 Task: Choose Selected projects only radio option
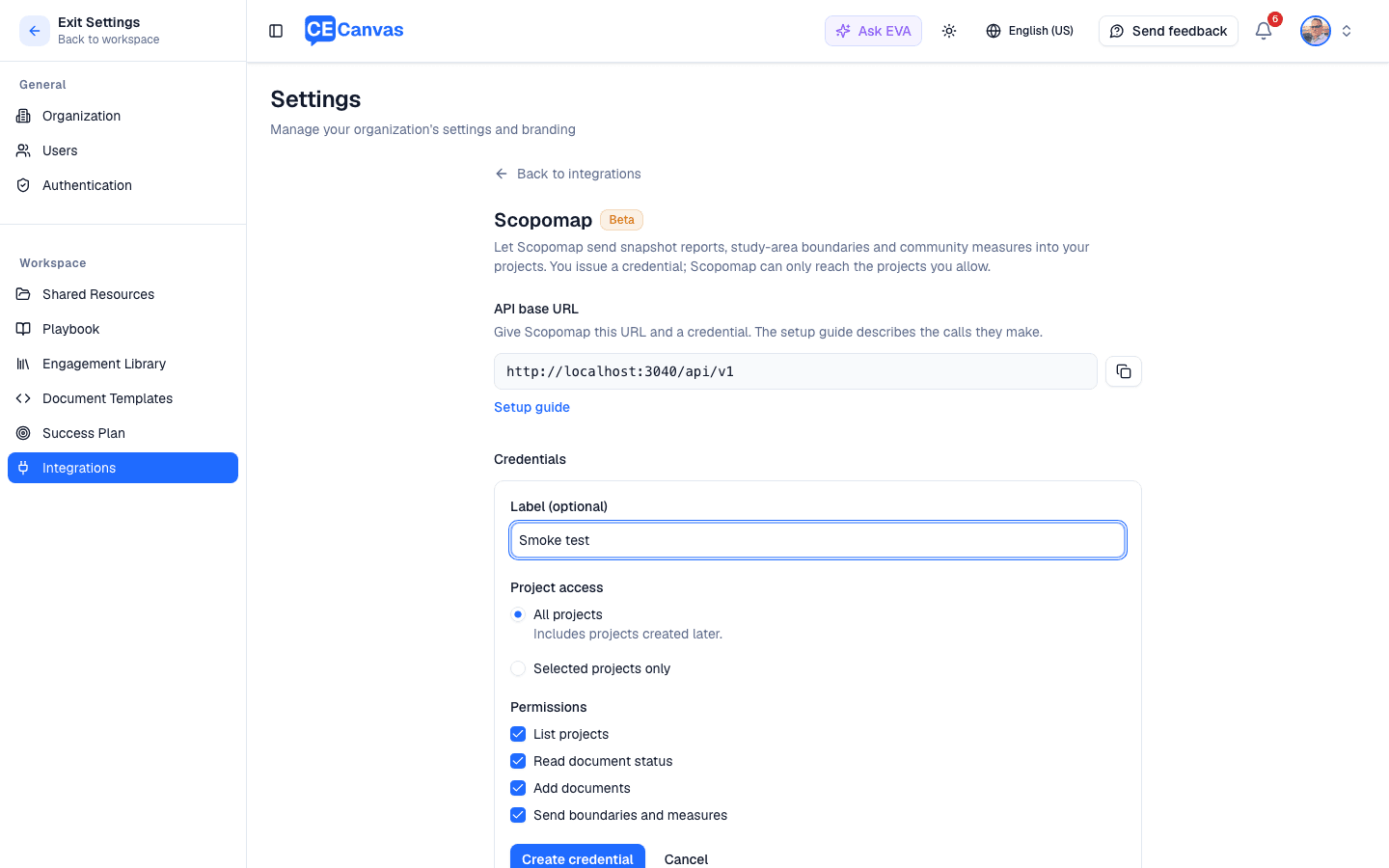(x=518, y=668)
